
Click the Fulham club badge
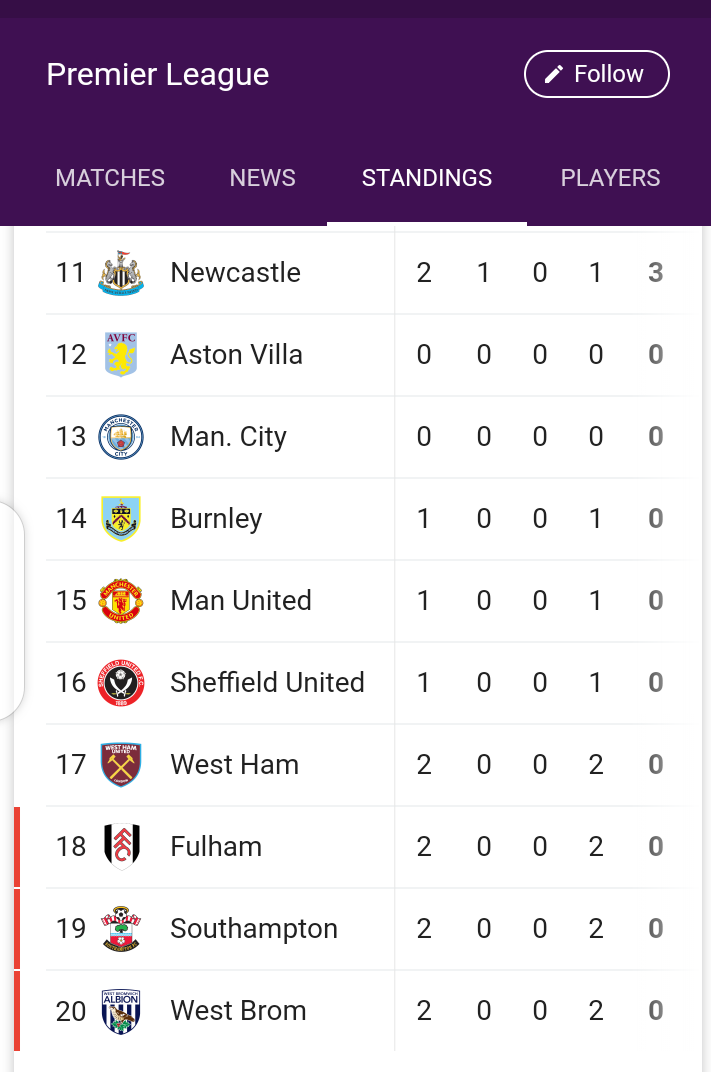point(122,847)
